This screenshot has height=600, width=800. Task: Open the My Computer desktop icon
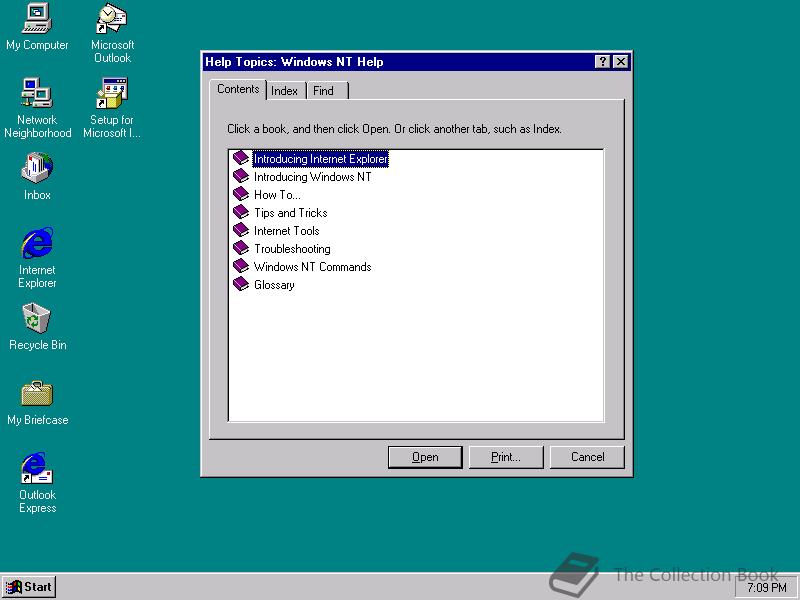(37, 27)
